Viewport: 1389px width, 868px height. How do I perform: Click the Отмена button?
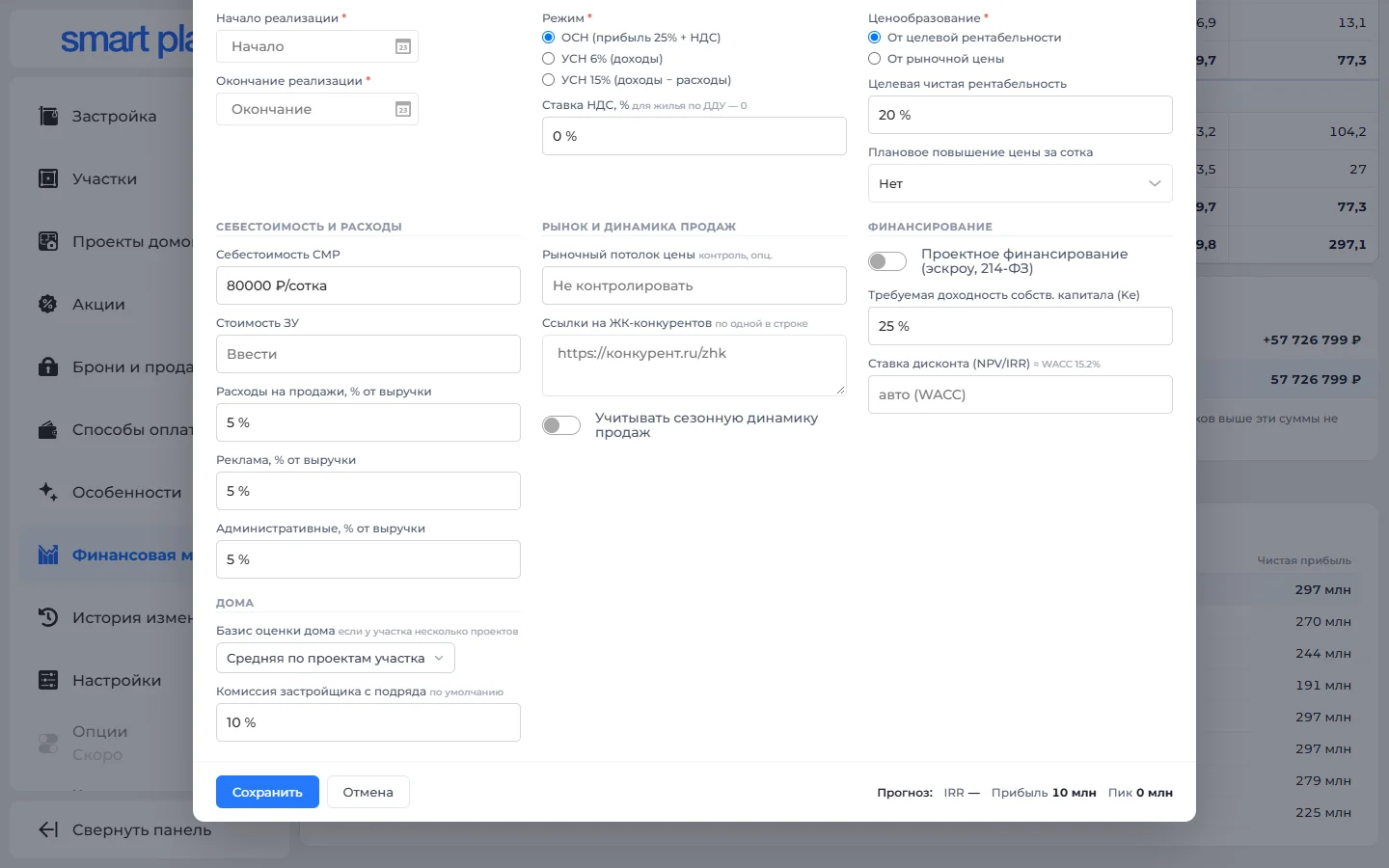coord(368,792)
